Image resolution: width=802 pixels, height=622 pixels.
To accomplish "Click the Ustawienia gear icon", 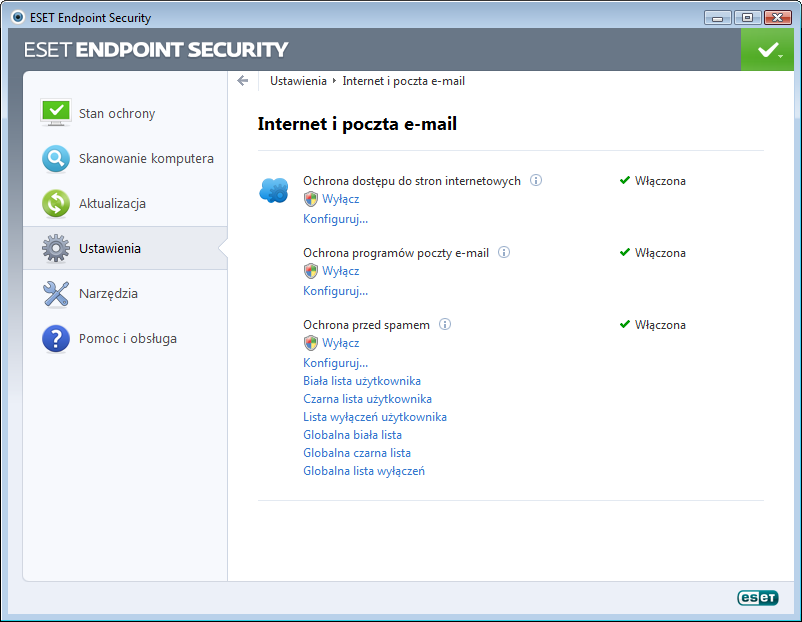I will tap(56, 249).
